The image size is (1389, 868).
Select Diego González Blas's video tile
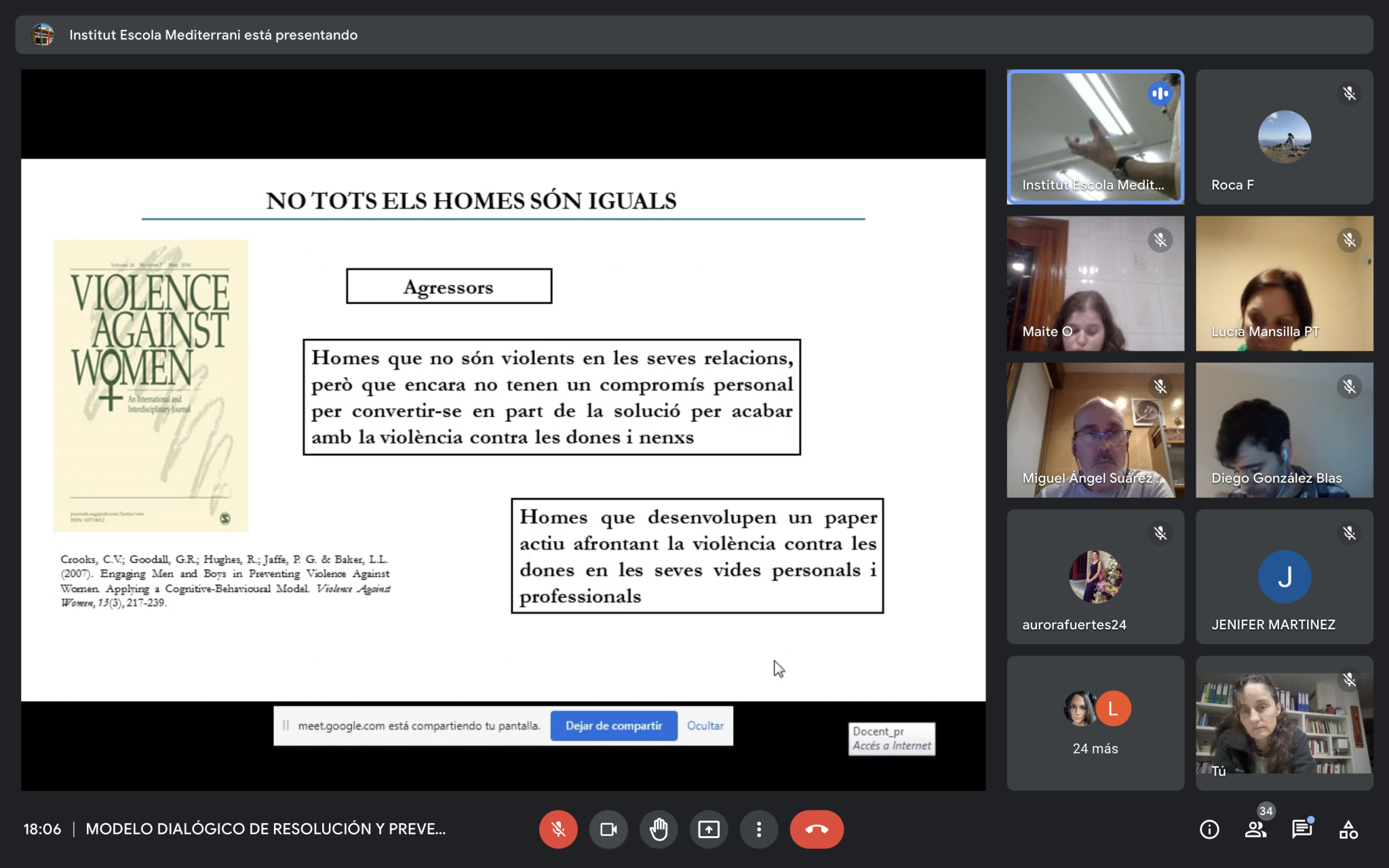click(1285, 430)
